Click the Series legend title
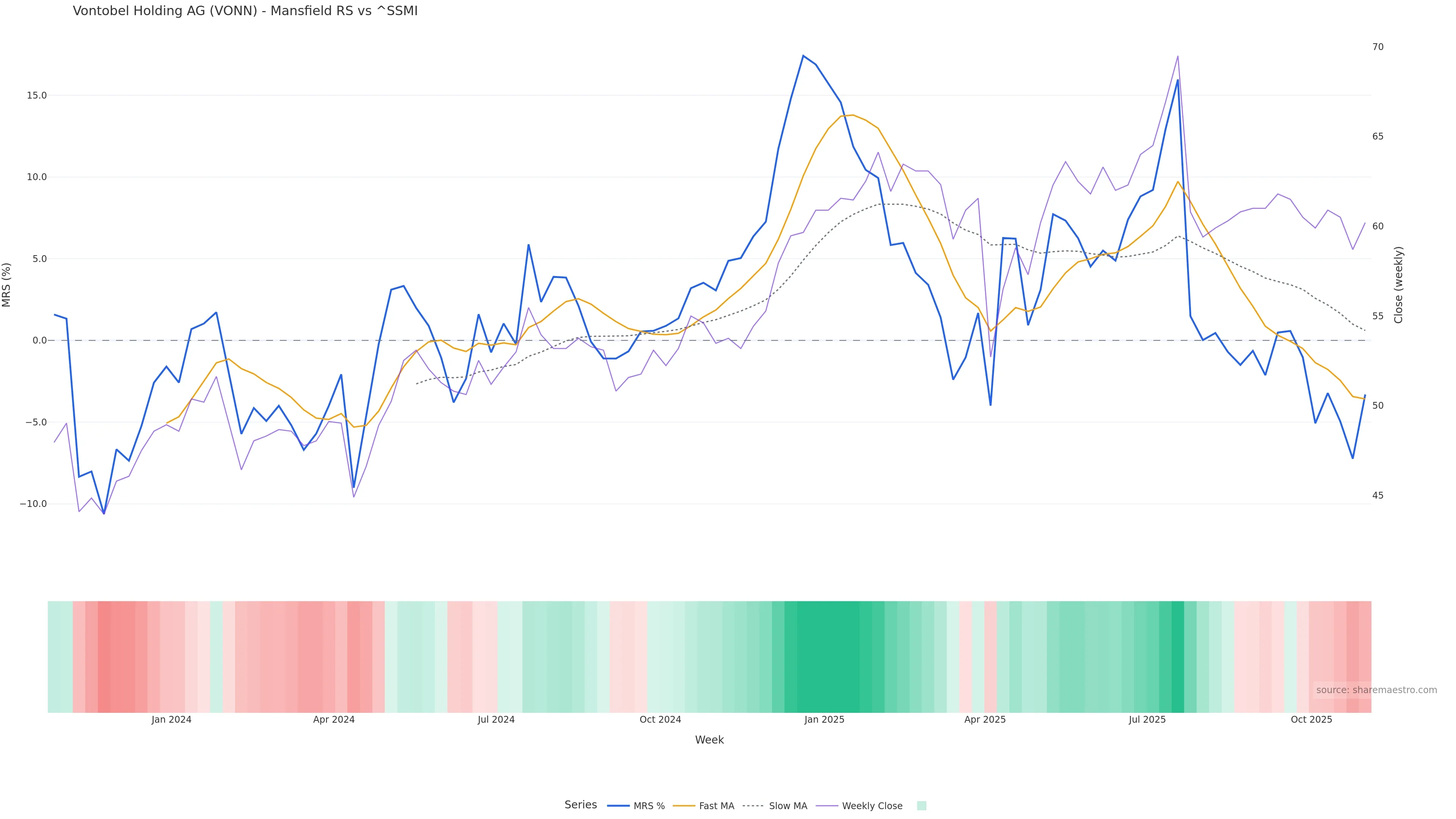 tap(581, 805)
